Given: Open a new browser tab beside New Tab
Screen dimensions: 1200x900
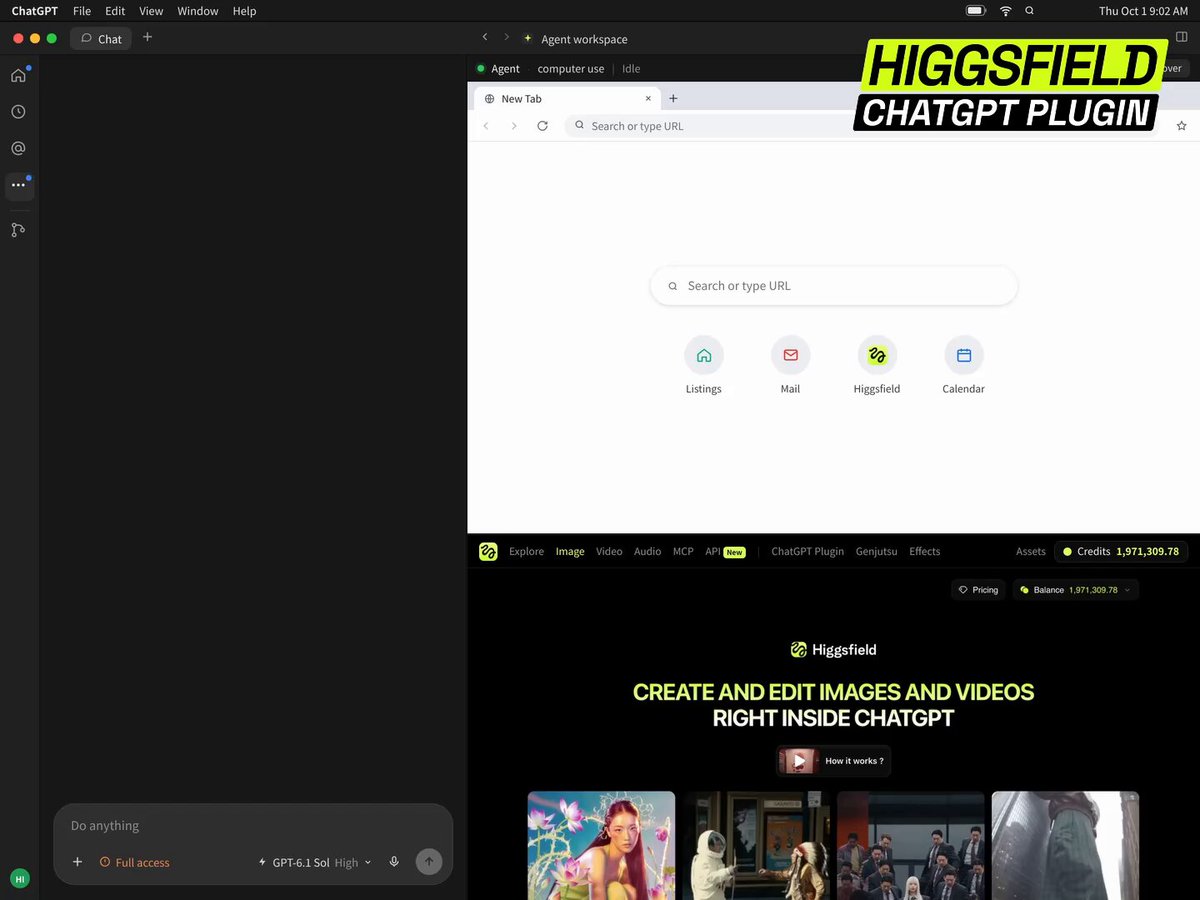Looking at the screenshot, I should [673, 98].
